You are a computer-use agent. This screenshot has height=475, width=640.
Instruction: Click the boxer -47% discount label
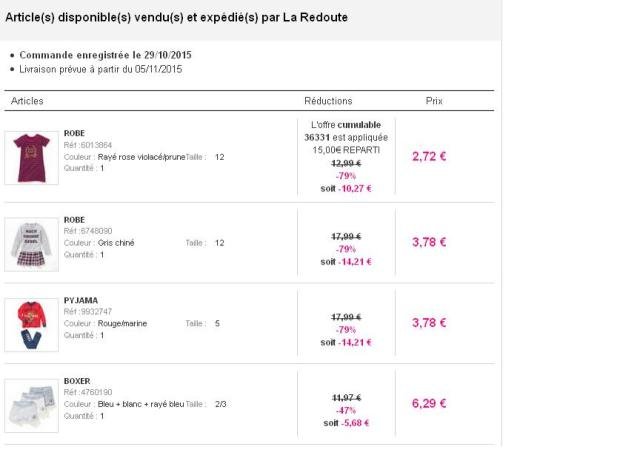[346, 410]
